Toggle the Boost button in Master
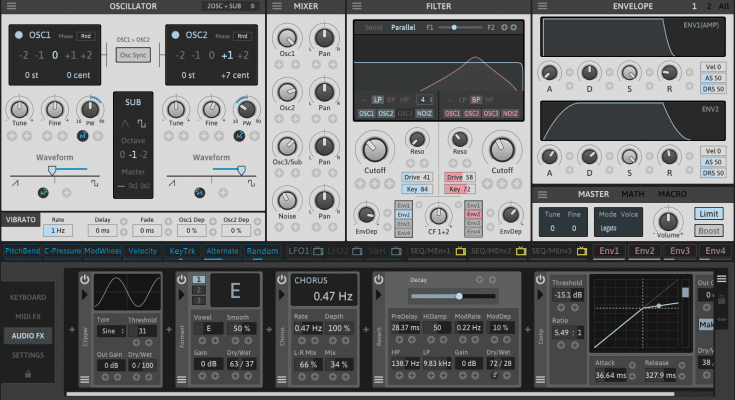 708,230
